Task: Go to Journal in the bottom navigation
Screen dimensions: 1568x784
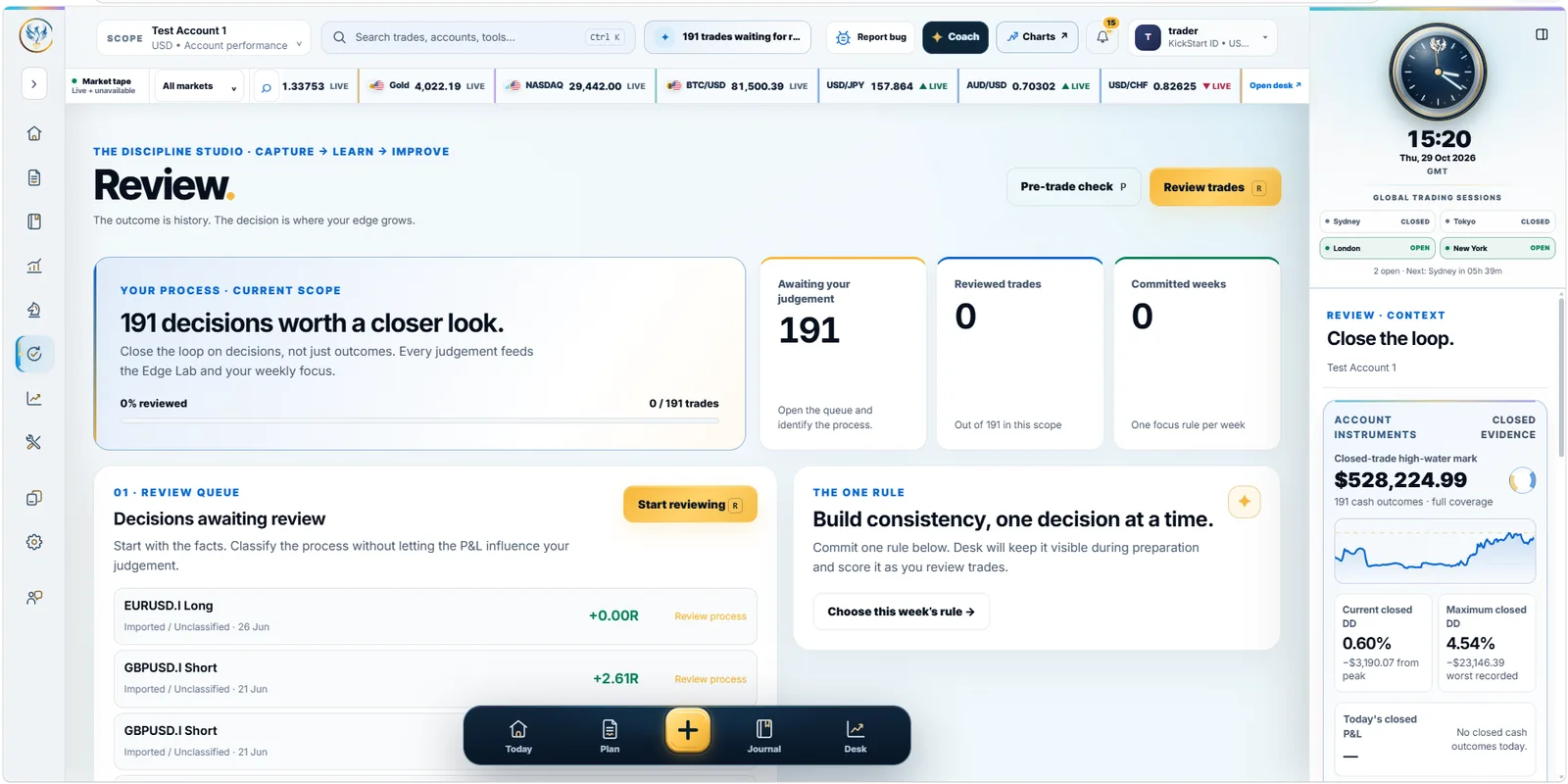Action: coord(764,736)
